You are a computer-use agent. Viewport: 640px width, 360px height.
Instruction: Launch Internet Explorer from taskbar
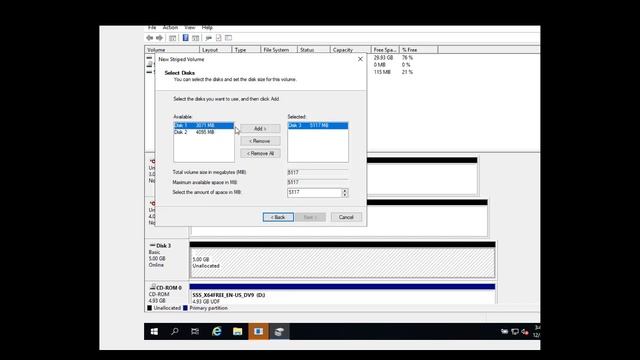pos(216,331)
